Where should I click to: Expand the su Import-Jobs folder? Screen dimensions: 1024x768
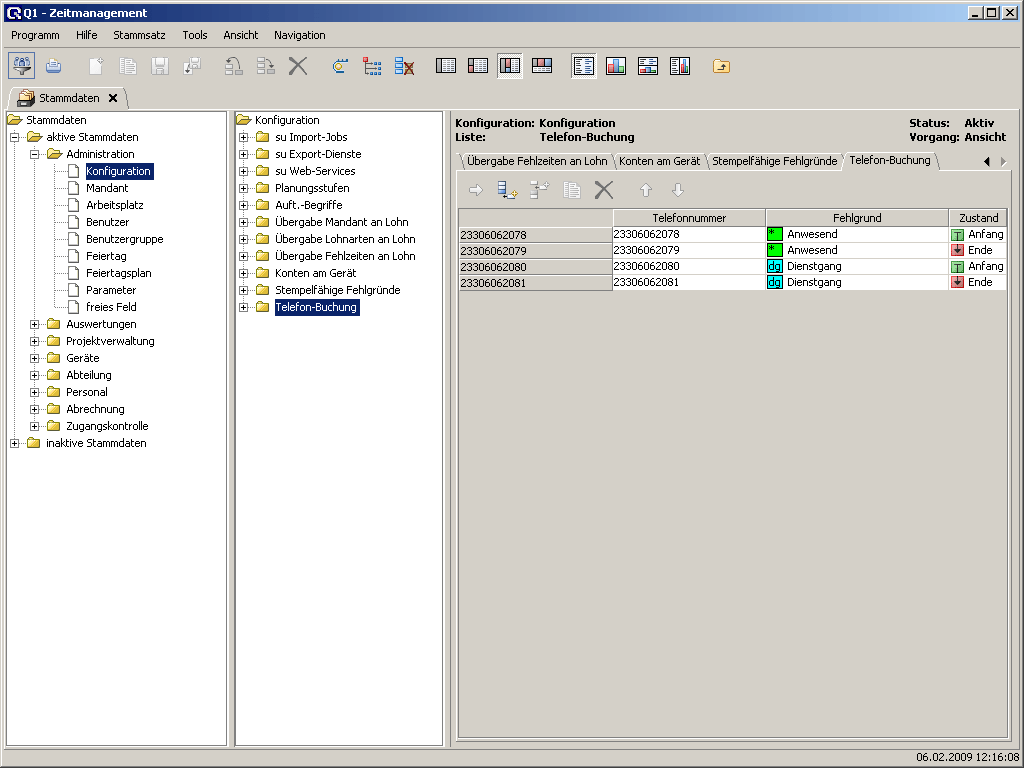point(243,137)
